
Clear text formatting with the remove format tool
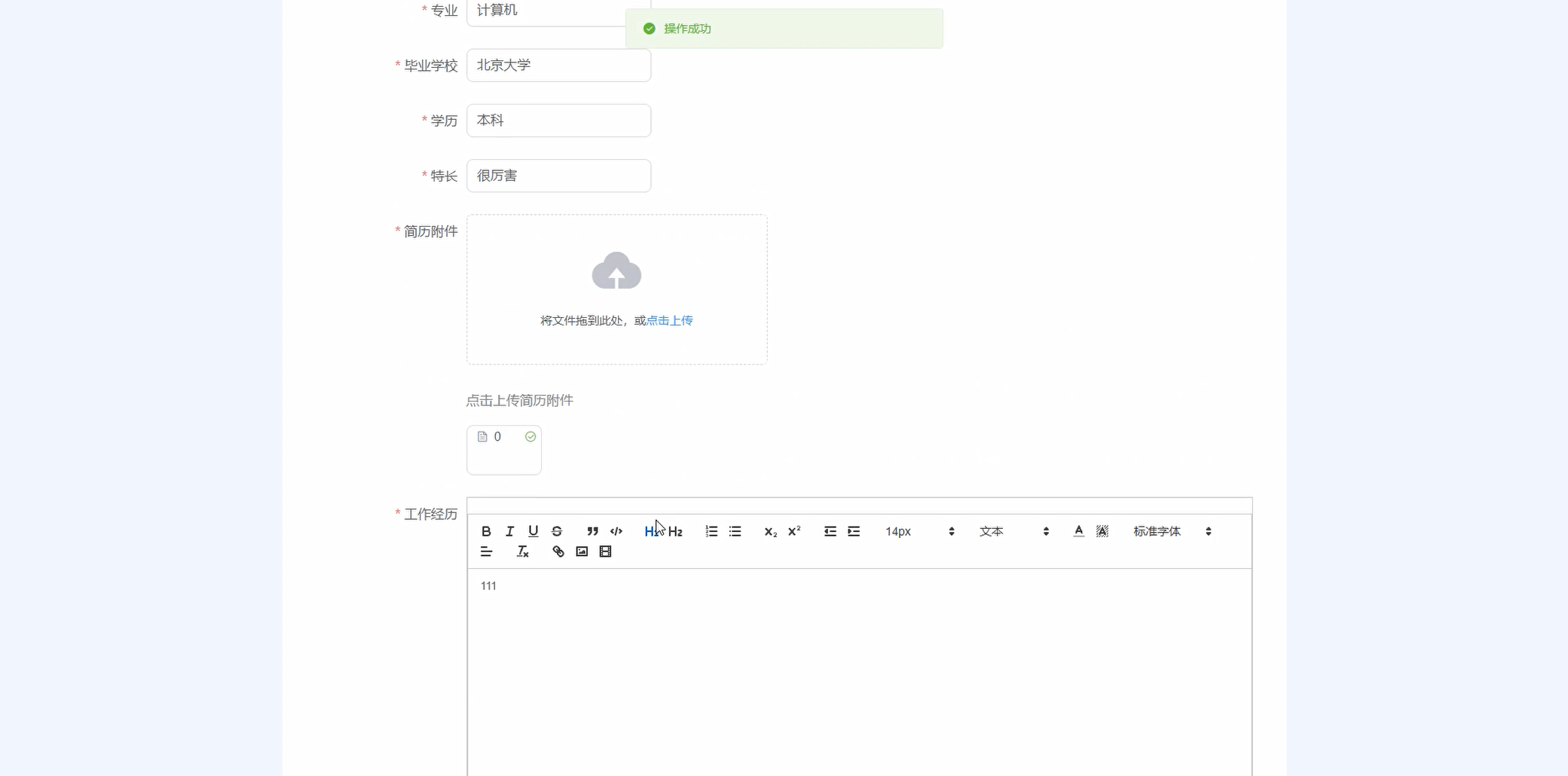[521, 551]
